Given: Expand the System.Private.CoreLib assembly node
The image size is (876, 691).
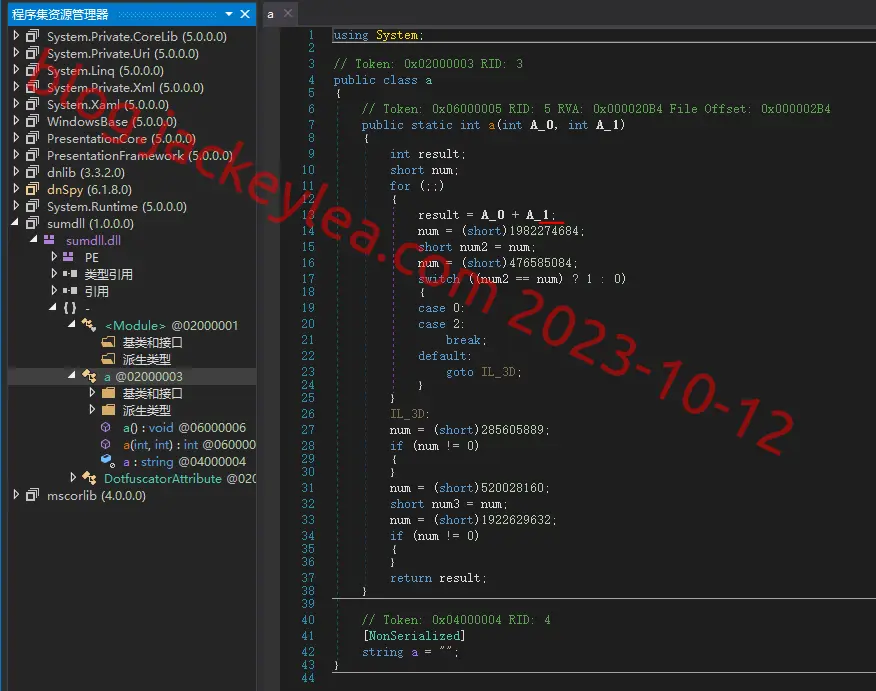Looking at the screenshot, I should [16, 36].
